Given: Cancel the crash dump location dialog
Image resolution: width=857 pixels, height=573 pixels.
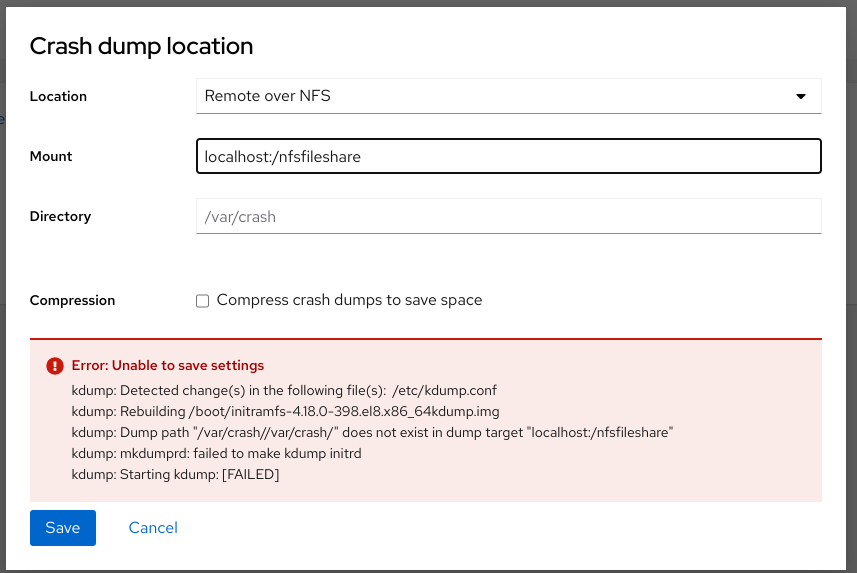Looking at the screenshot, I should click(x=153, y=528).
